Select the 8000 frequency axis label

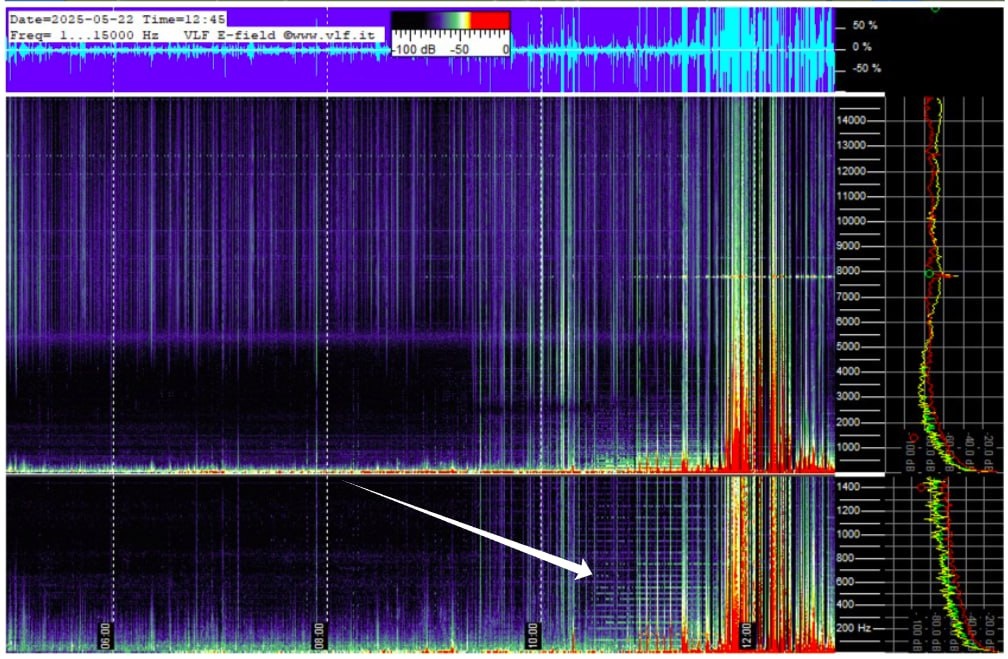coord(849,271)
